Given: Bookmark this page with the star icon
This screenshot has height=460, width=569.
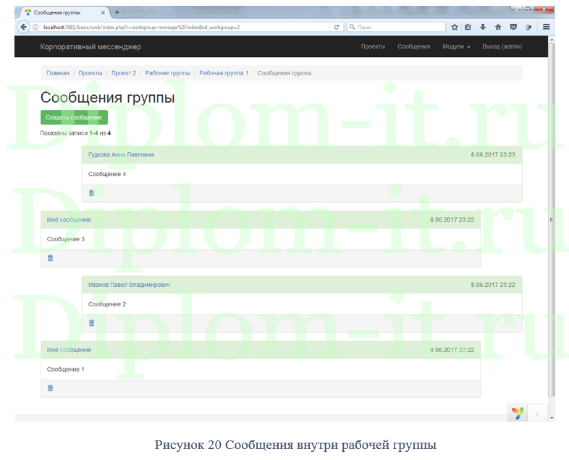Looking at the screenshot, I should tap(454, 27).
